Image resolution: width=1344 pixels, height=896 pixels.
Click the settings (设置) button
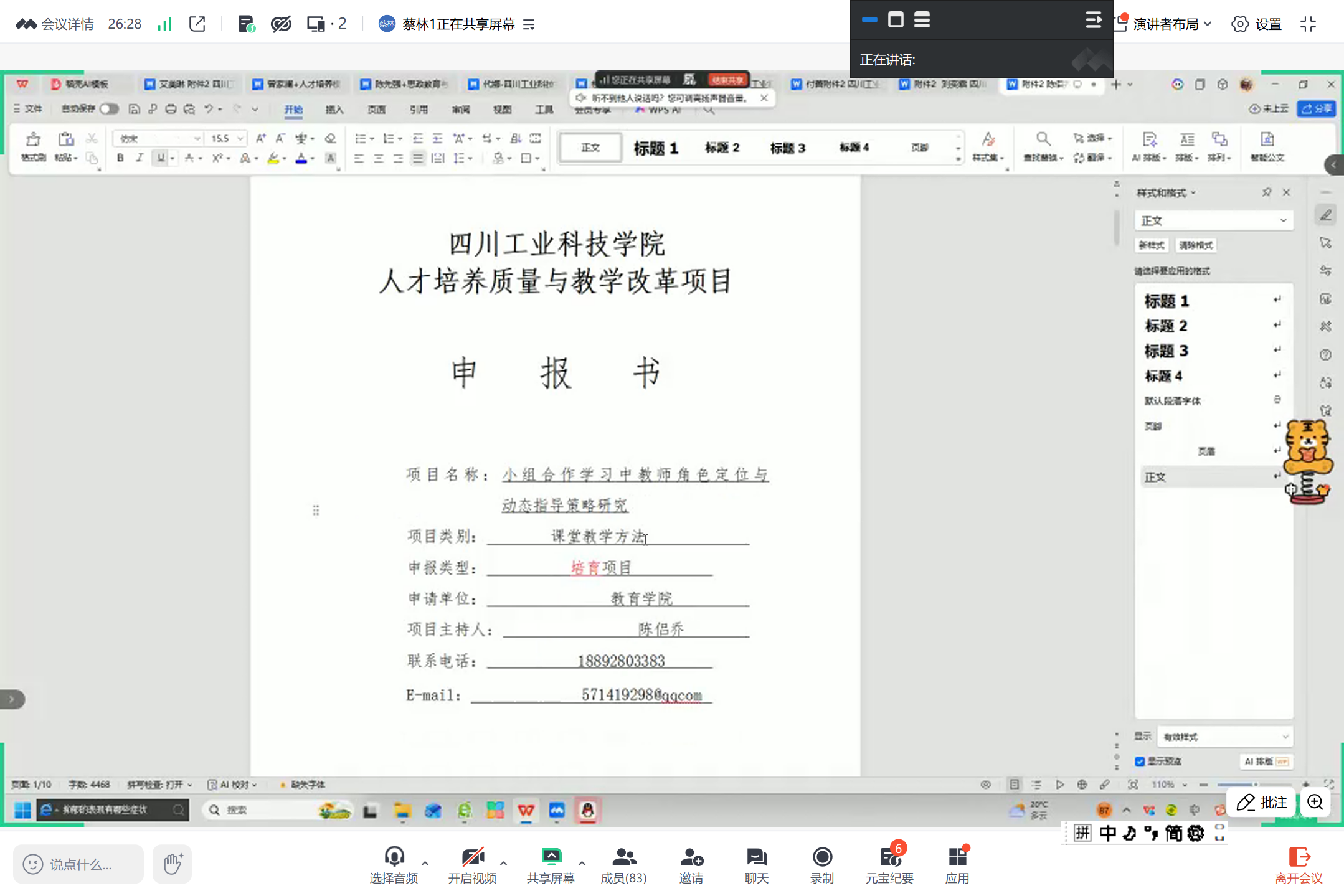(1256, 24)
